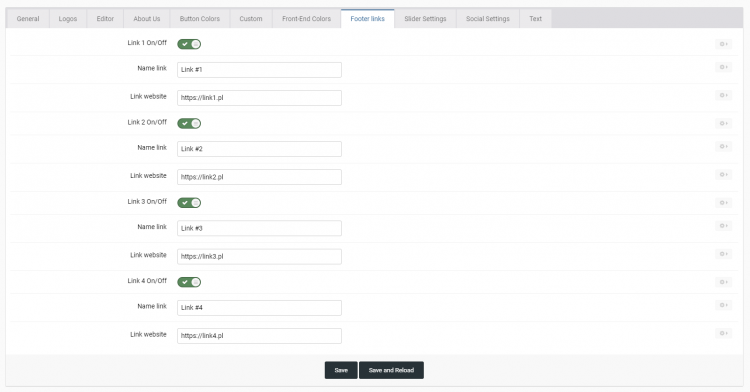Screen dimensions: 750x392
Task: Click the "Link 4 On/Off" label
Action: [x=147, y=281]
